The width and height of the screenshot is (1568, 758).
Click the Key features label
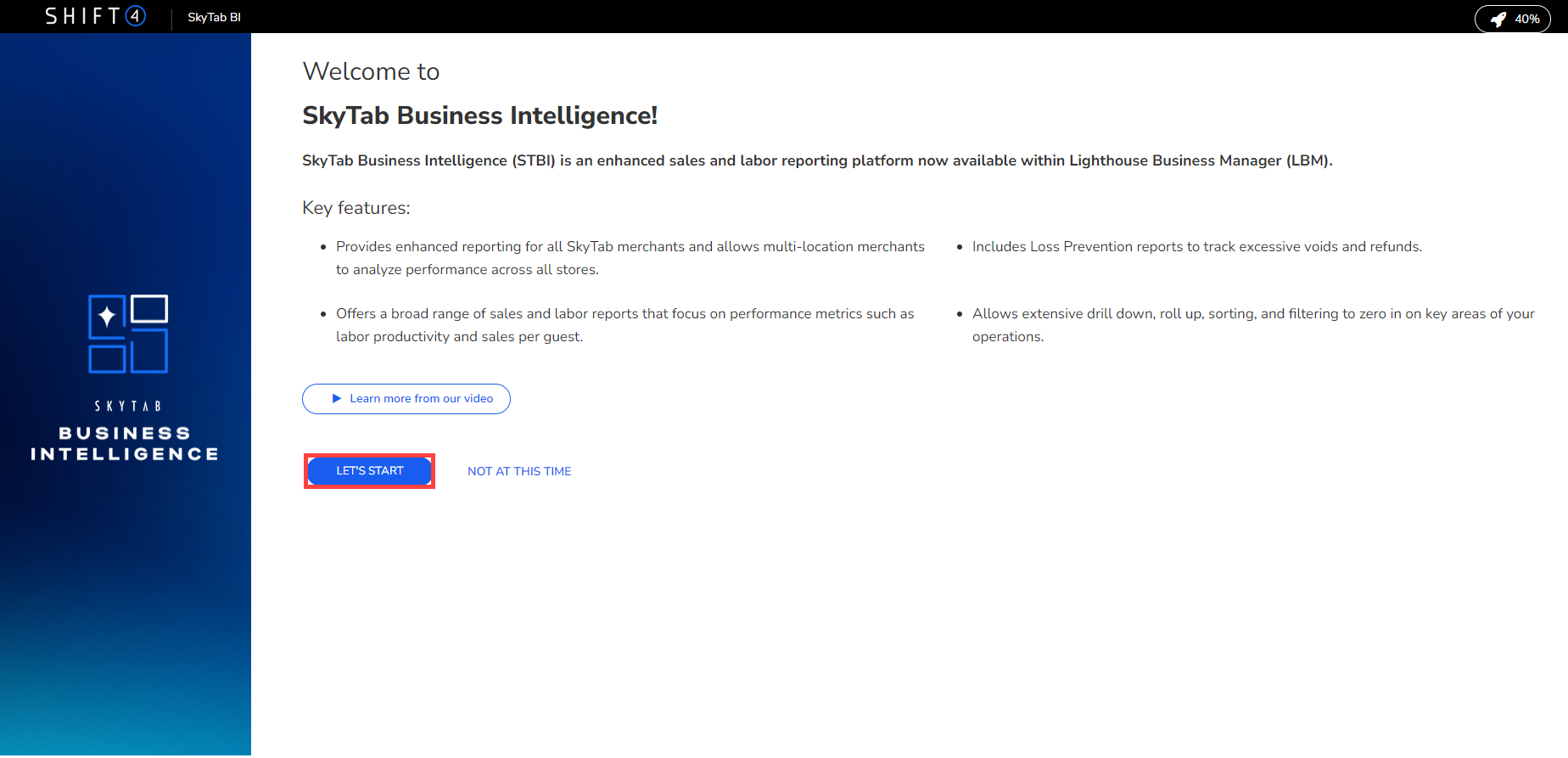(x=356, y=208)
